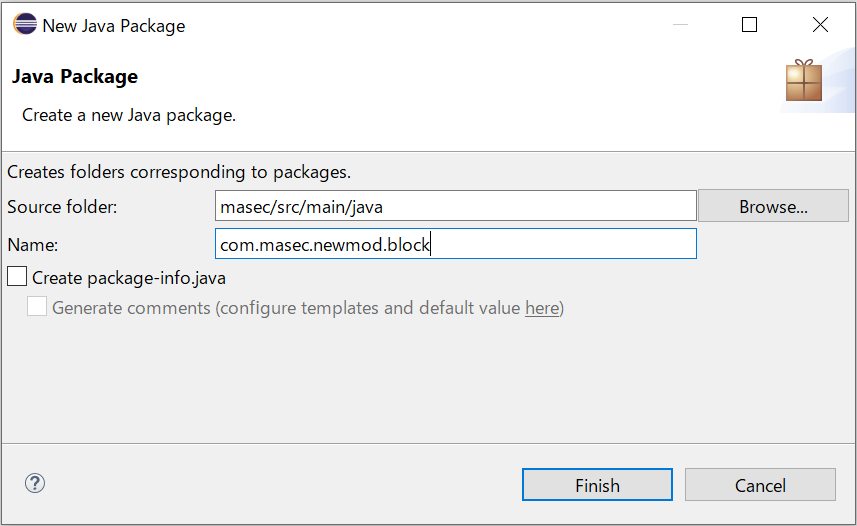Focus the Source folder text field

tap(456, 206)
